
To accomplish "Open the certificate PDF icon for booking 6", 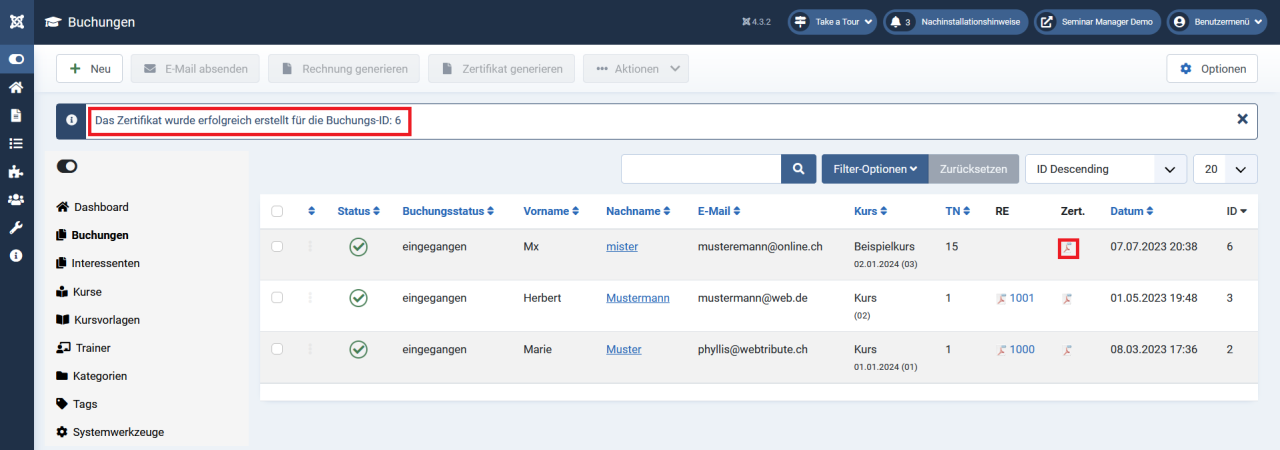I will [1068, 248].
